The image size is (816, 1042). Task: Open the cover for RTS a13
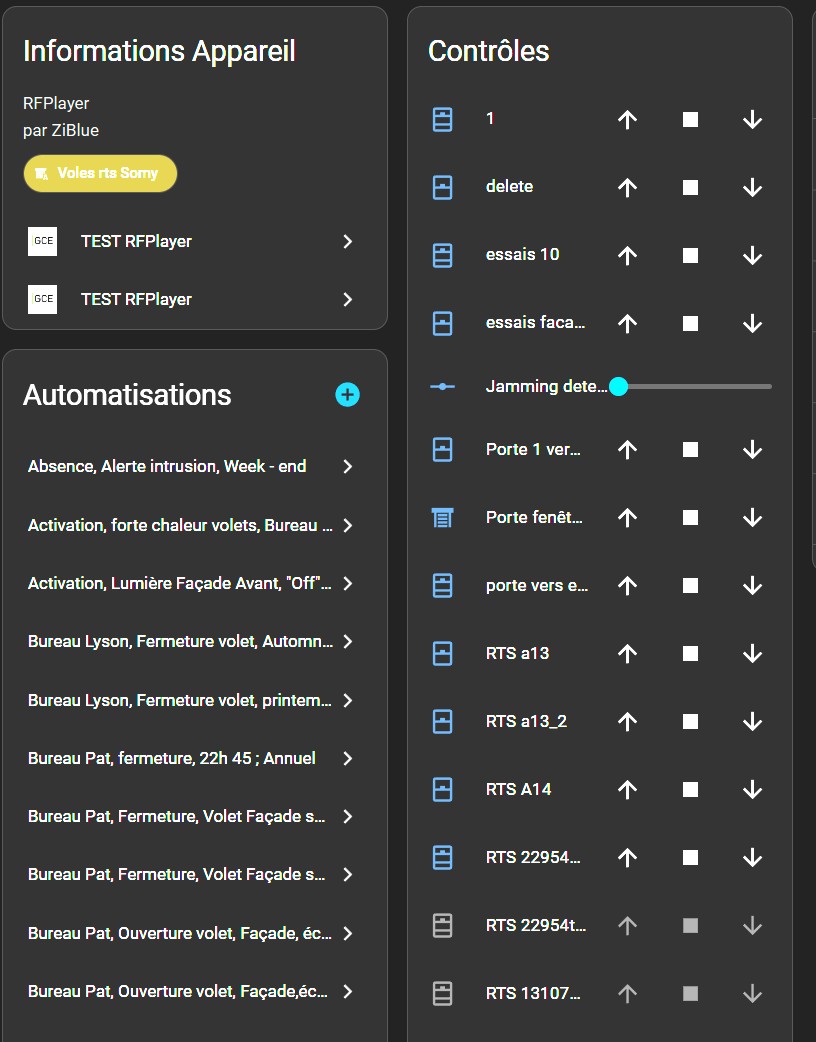coord(627,654)
